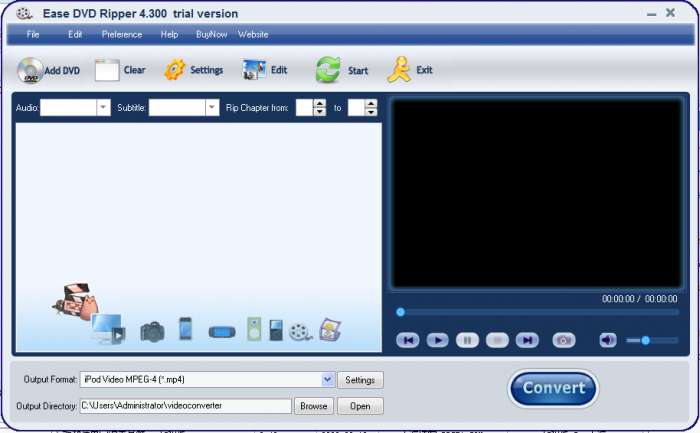
Task: Click the Exit toolbar icon
Action: (399, 71)
